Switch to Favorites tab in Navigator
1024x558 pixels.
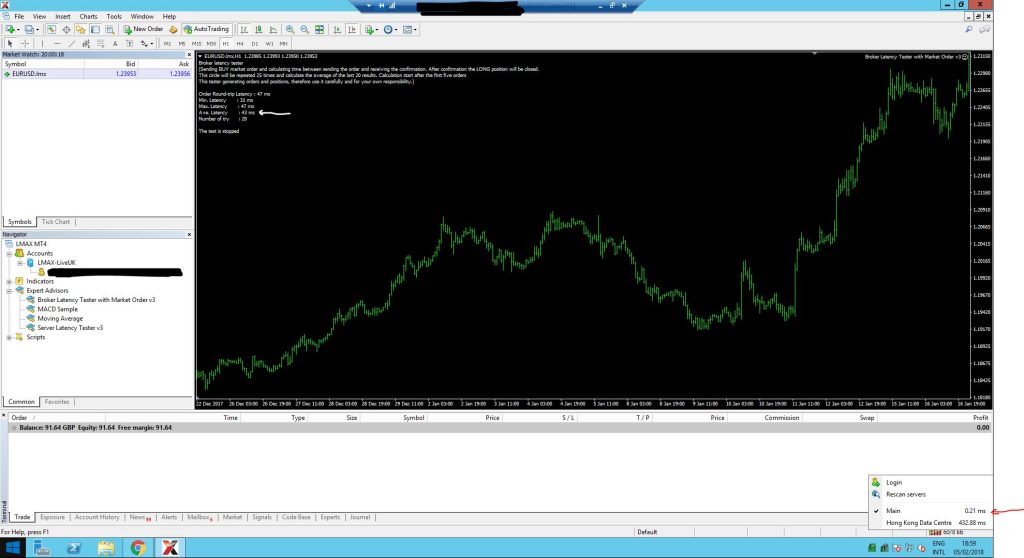point(57,402)
